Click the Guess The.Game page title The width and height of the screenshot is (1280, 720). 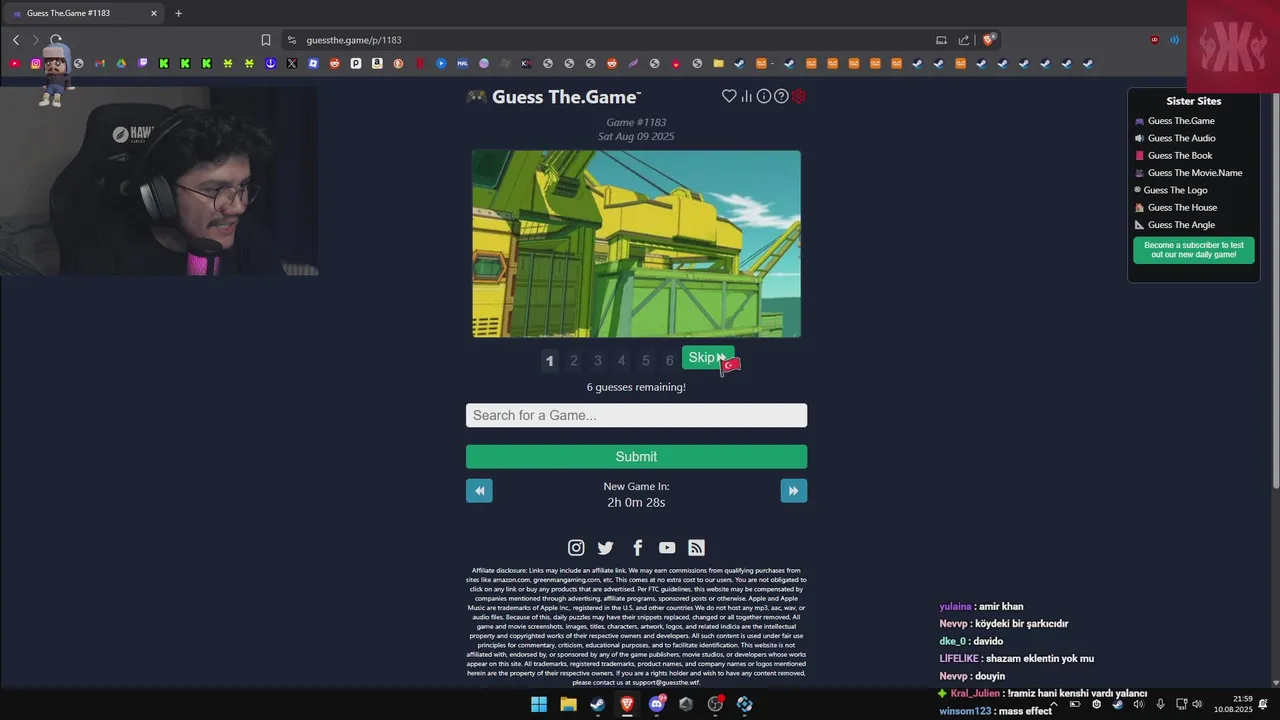click(566, 97)
